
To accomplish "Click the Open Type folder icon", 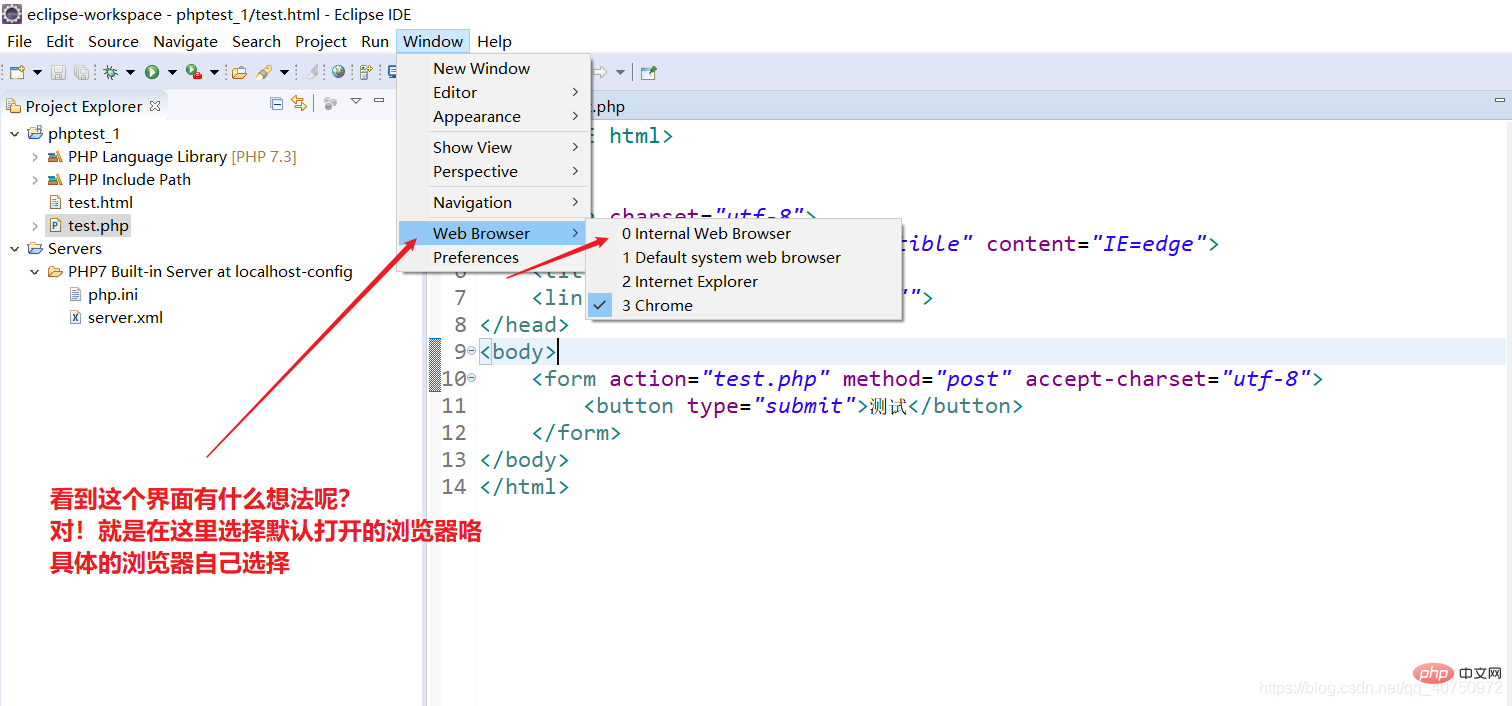I will click(x=239, y=72).
